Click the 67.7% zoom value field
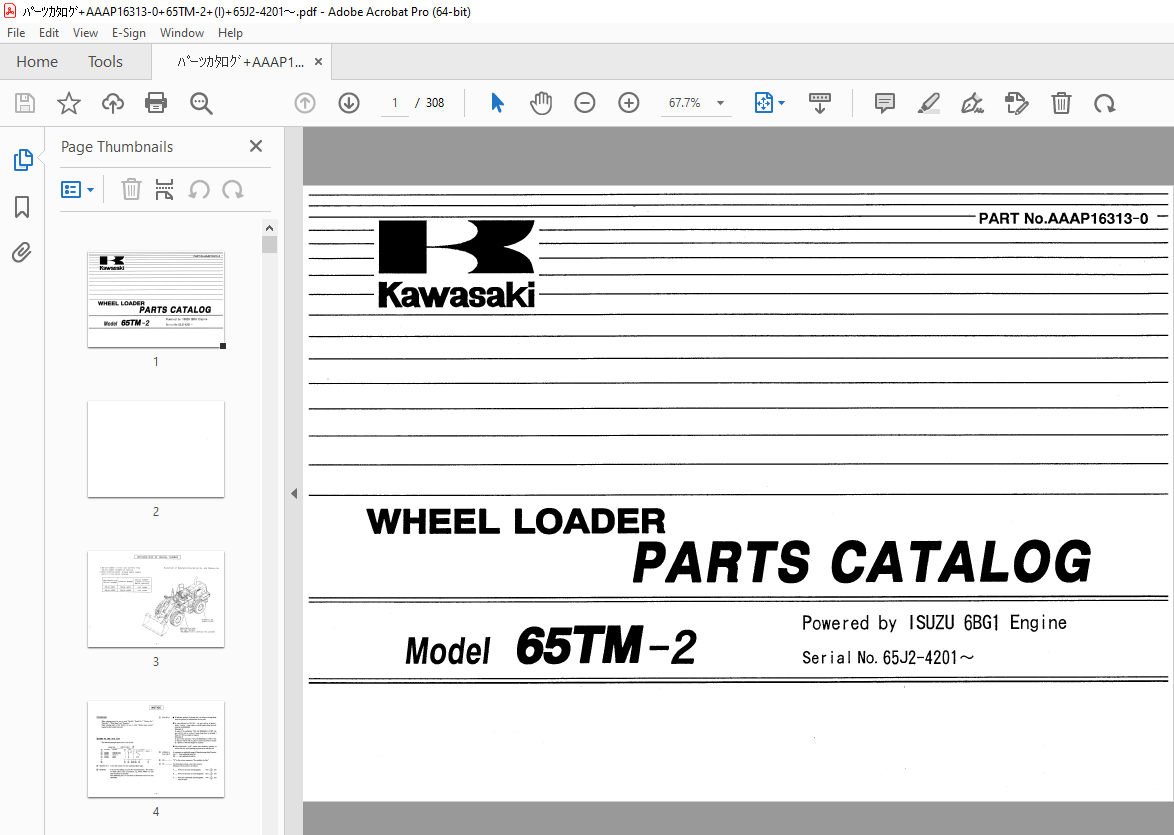1174x835 pixels. pyautogui.click(x=684, y=103)
